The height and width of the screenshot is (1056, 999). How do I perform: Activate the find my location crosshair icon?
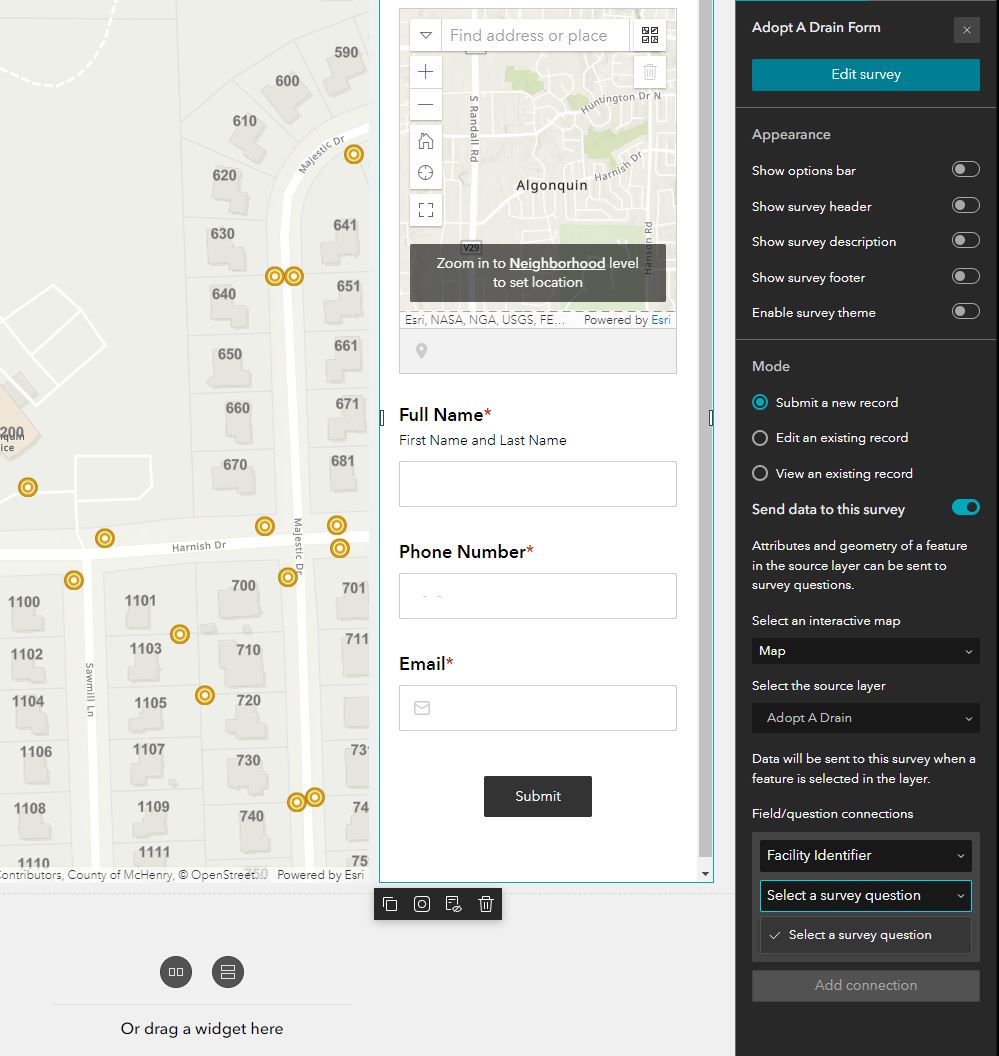424,171
